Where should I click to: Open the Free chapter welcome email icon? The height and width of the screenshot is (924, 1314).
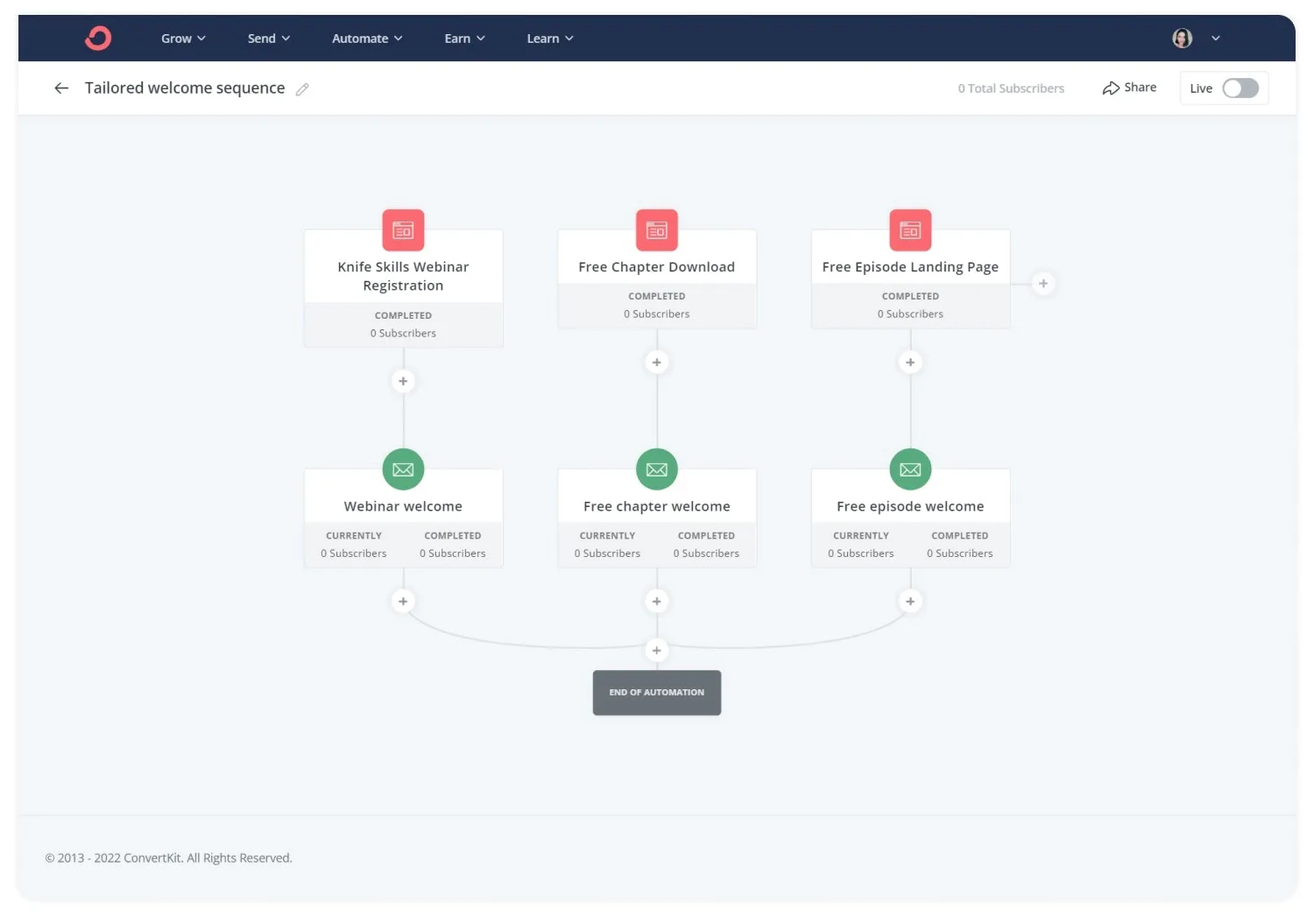click(x=656, y=469)
